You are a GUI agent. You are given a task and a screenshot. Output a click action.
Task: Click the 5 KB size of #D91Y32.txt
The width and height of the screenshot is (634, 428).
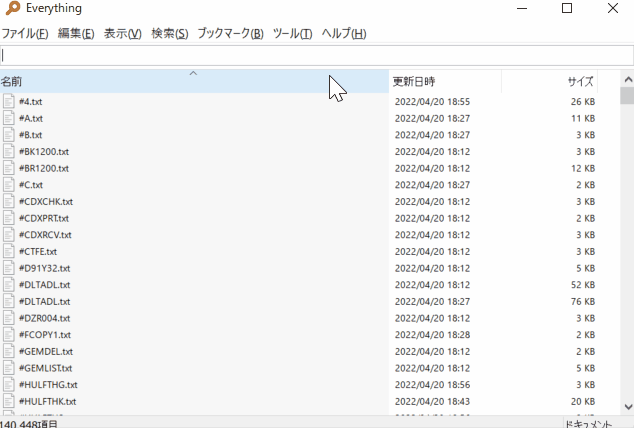click(585, 268)
